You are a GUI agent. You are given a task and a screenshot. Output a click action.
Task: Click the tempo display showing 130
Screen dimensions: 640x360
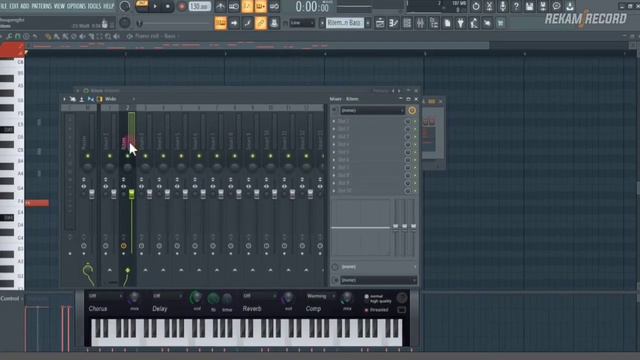pos(200,6)
